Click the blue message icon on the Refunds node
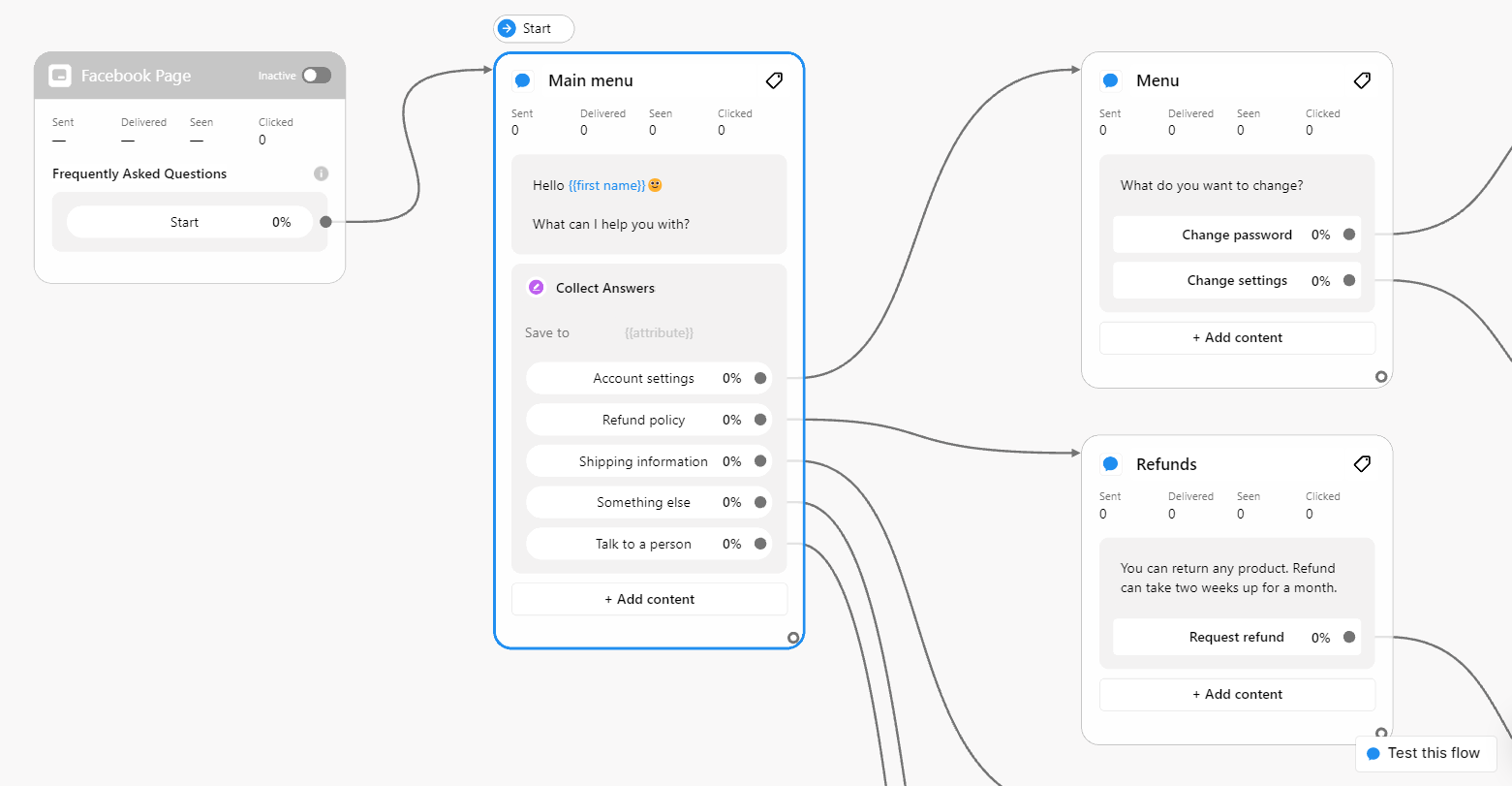This screenshot has height=786, width=1512. pyautogui.click(x=1110, y=464)
